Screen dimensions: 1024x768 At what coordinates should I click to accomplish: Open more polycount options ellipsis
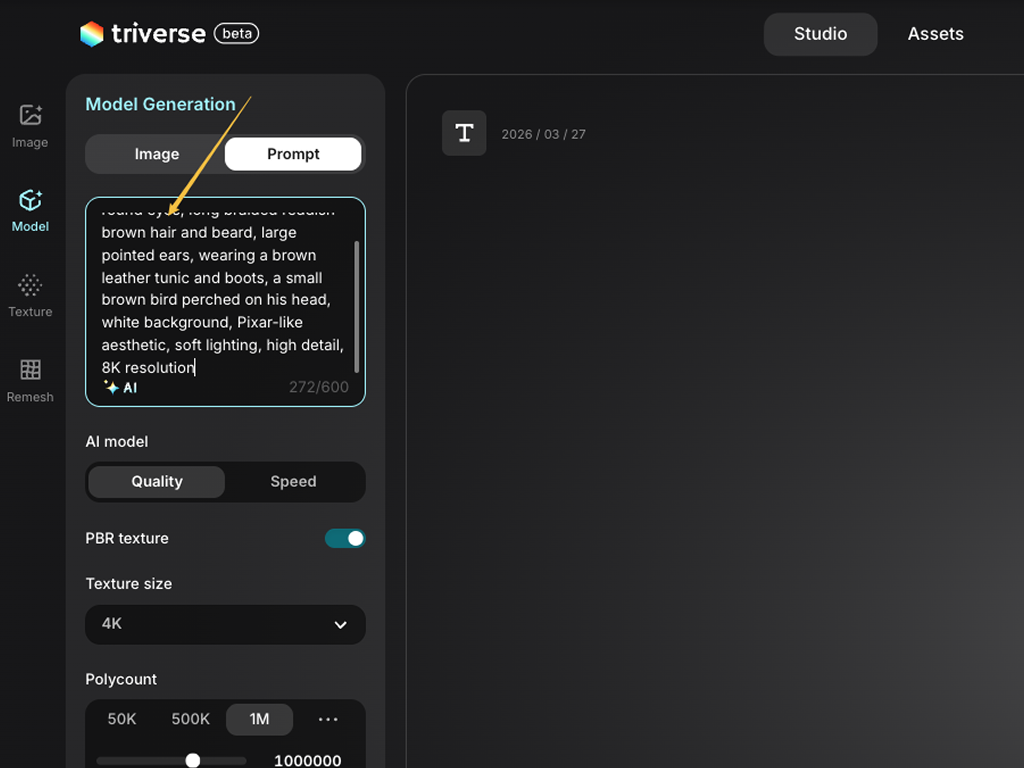pyautogui.click(x=327, y=719)
